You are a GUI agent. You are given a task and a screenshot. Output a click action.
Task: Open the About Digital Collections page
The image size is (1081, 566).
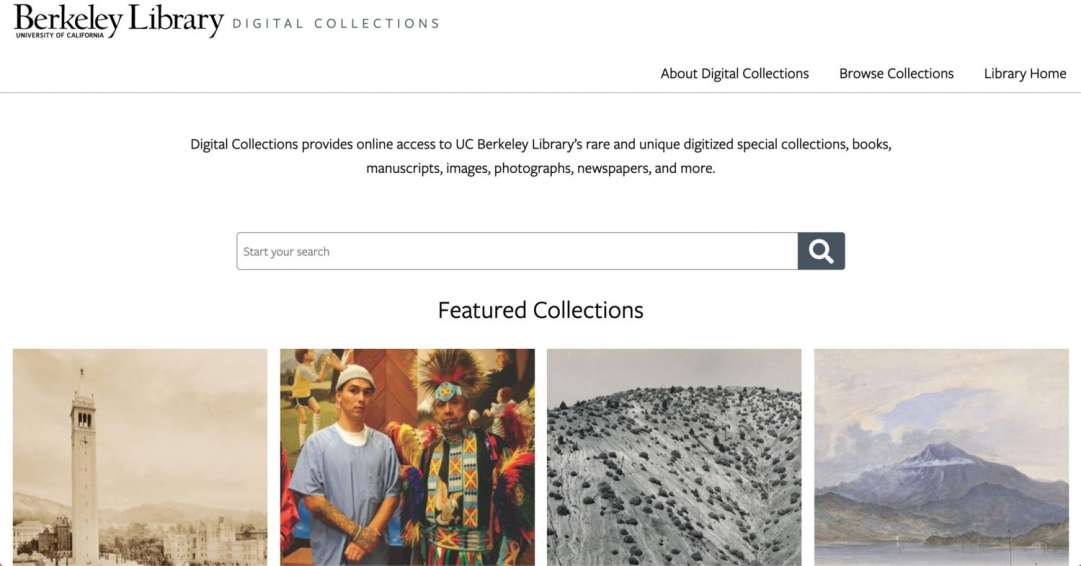(x=734, y=73)
